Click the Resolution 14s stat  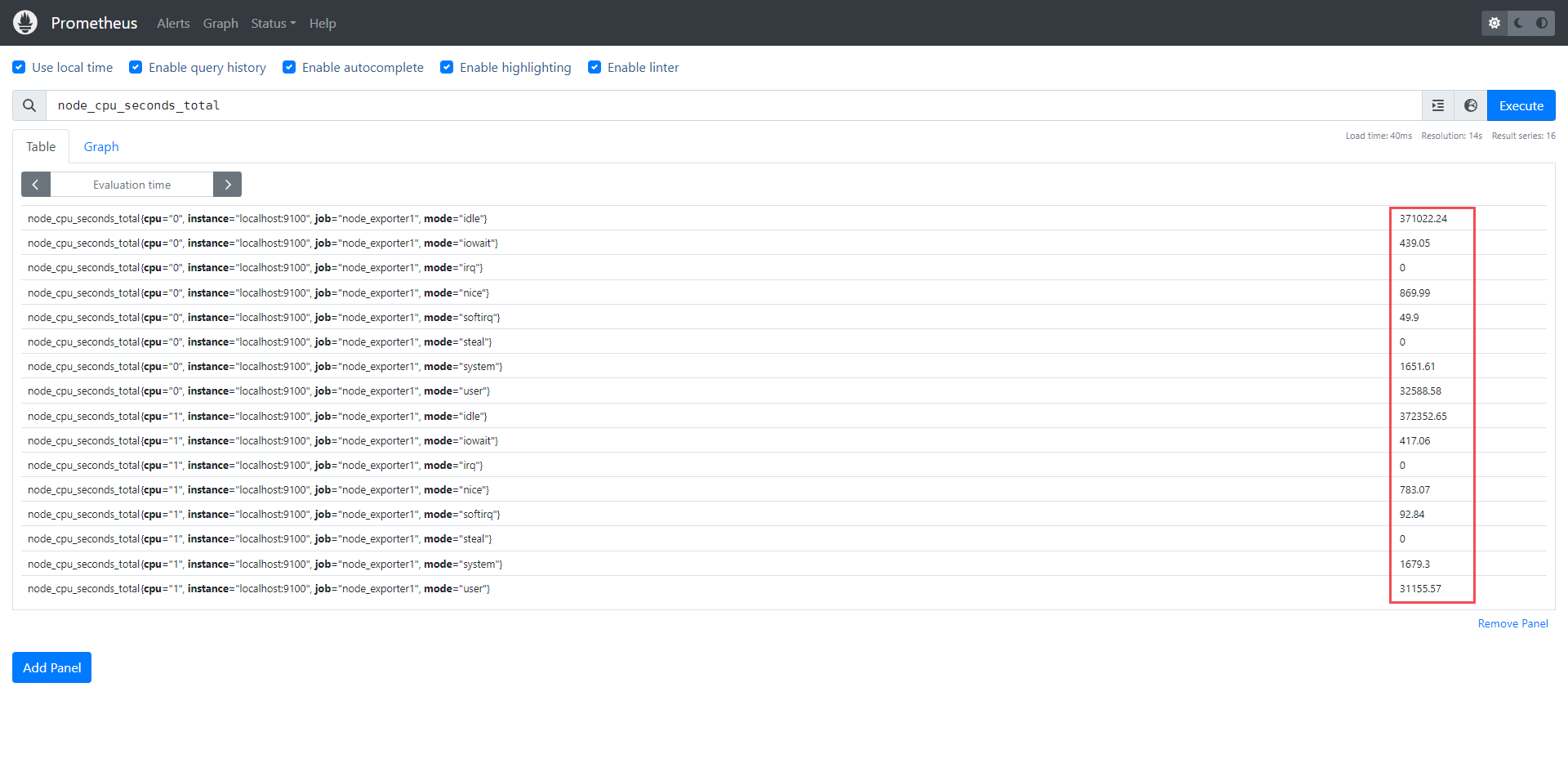(x=1451, y=136)
